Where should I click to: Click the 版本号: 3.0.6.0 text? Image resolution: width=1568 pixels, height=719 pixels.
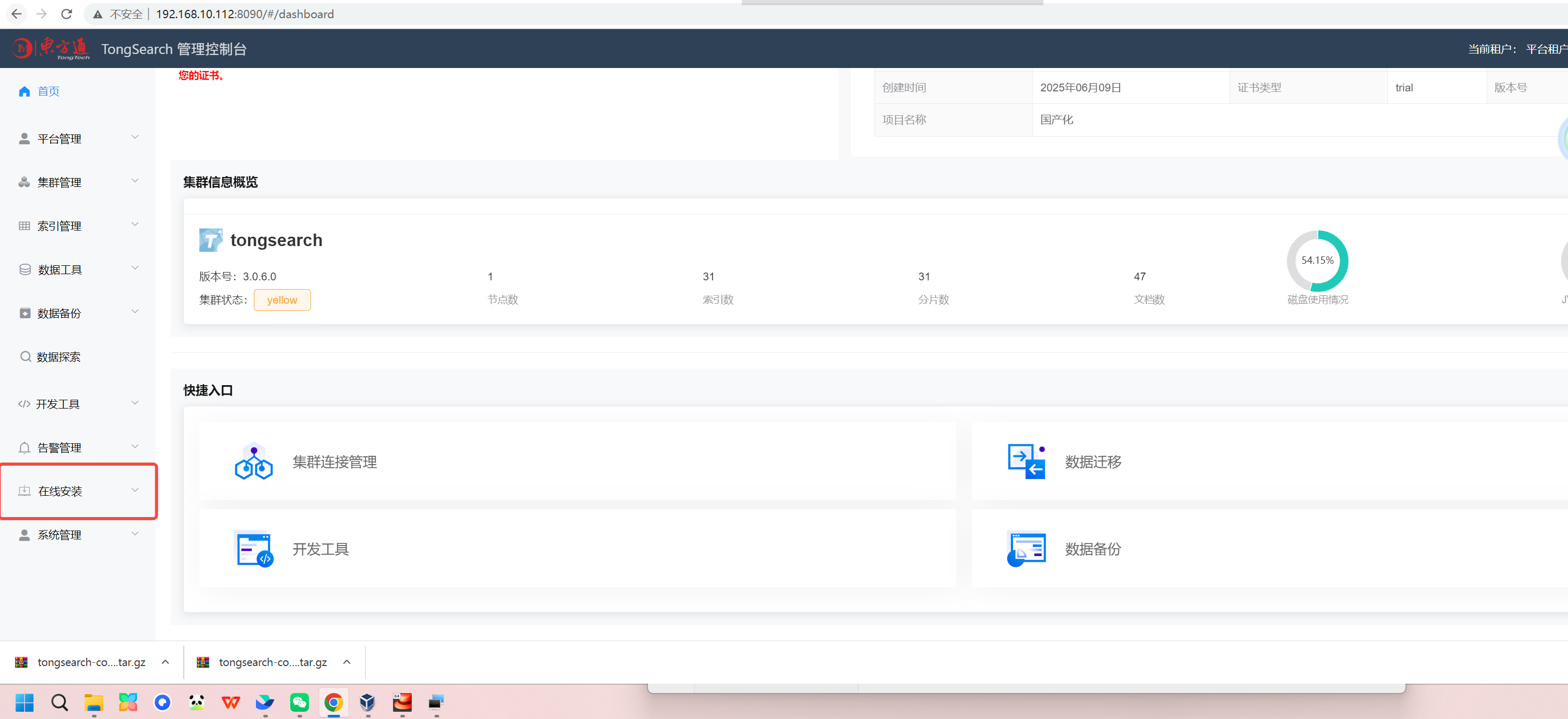point(237,276)
